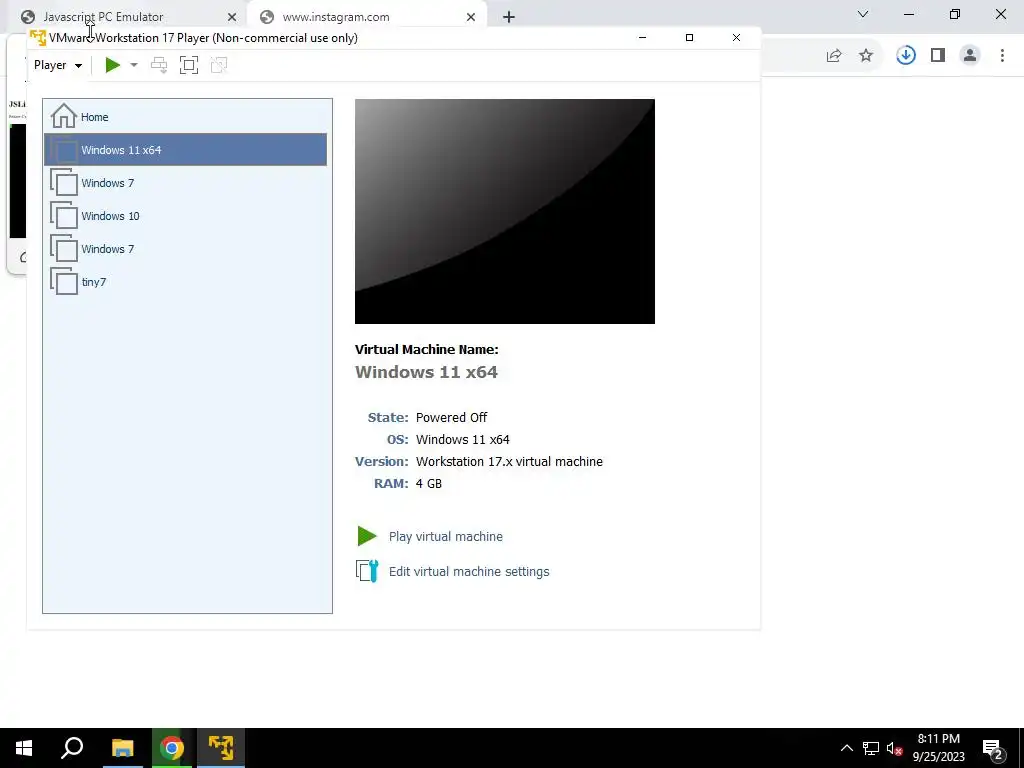Minimize the VMware Player window
1024x768 pixels.
coord(642,38)
